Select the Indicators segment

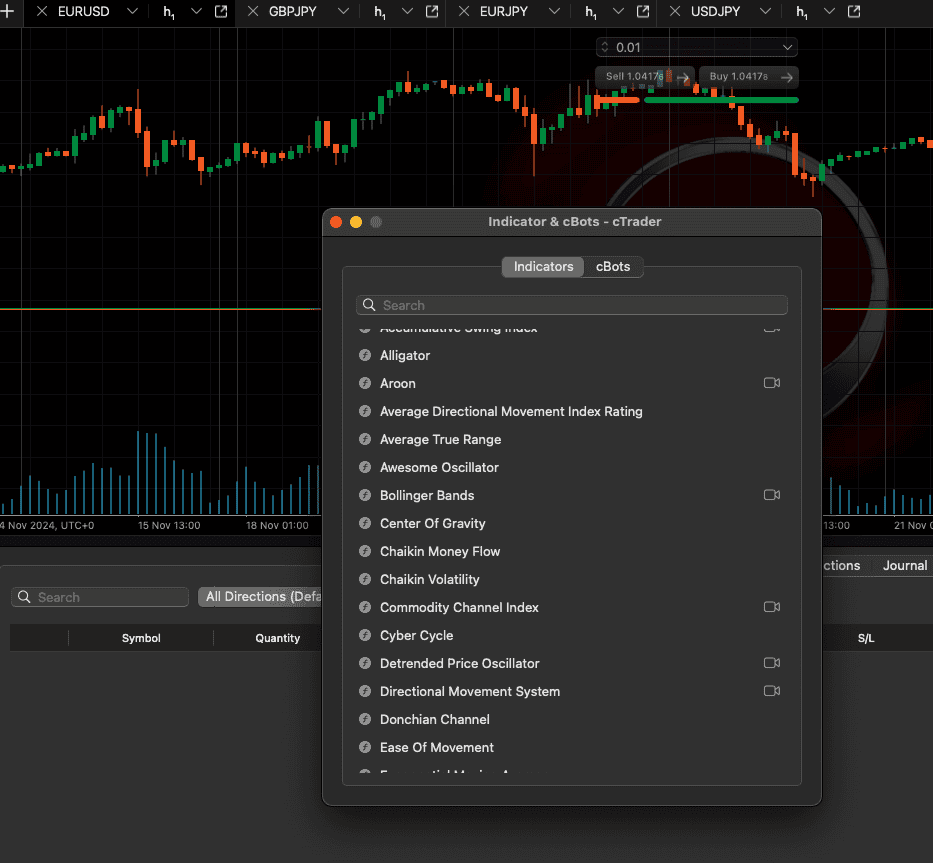(x=543, y=267)
